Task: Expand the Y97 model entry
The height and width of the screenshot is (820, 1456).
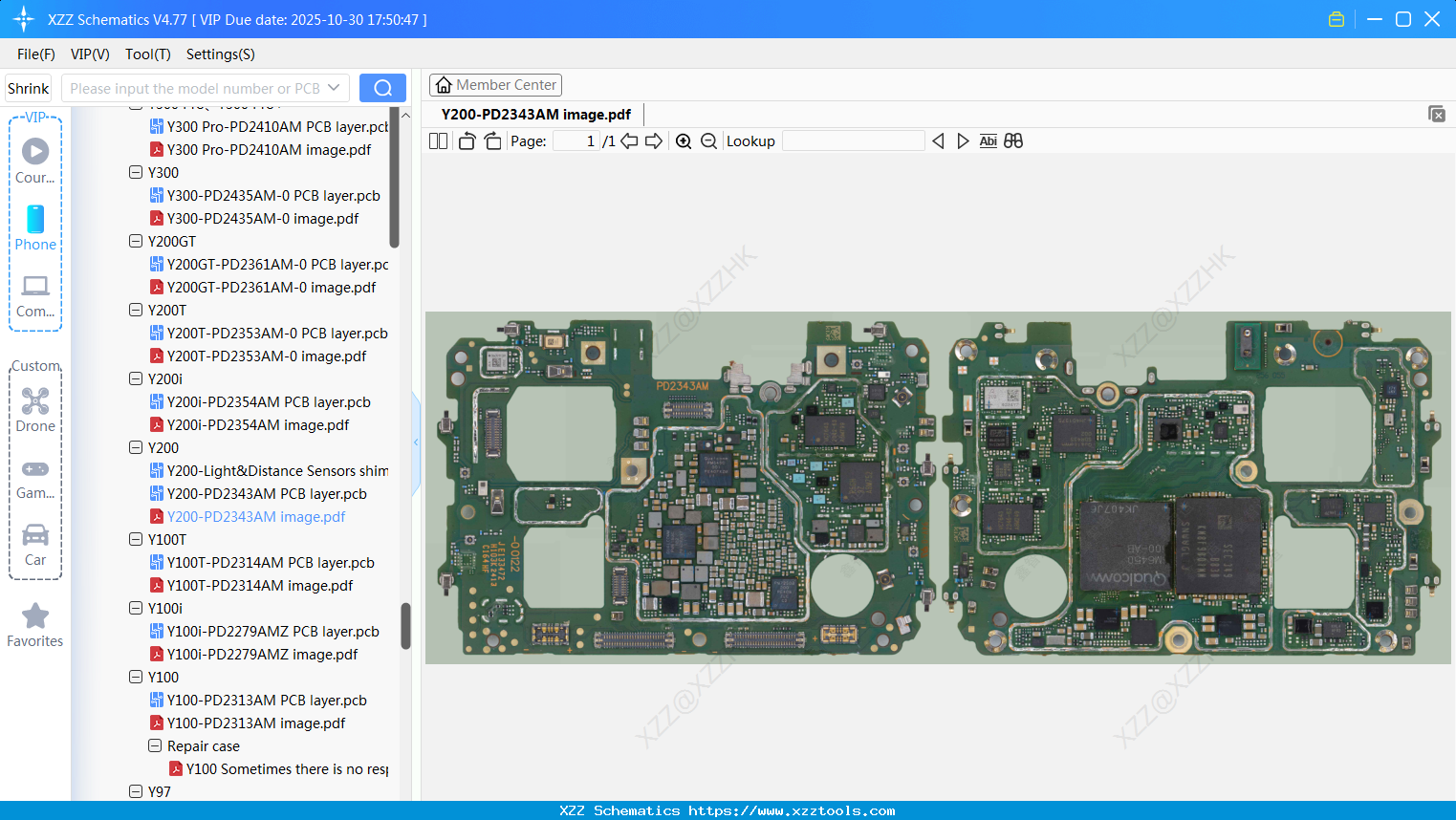Action: point(136,791)
